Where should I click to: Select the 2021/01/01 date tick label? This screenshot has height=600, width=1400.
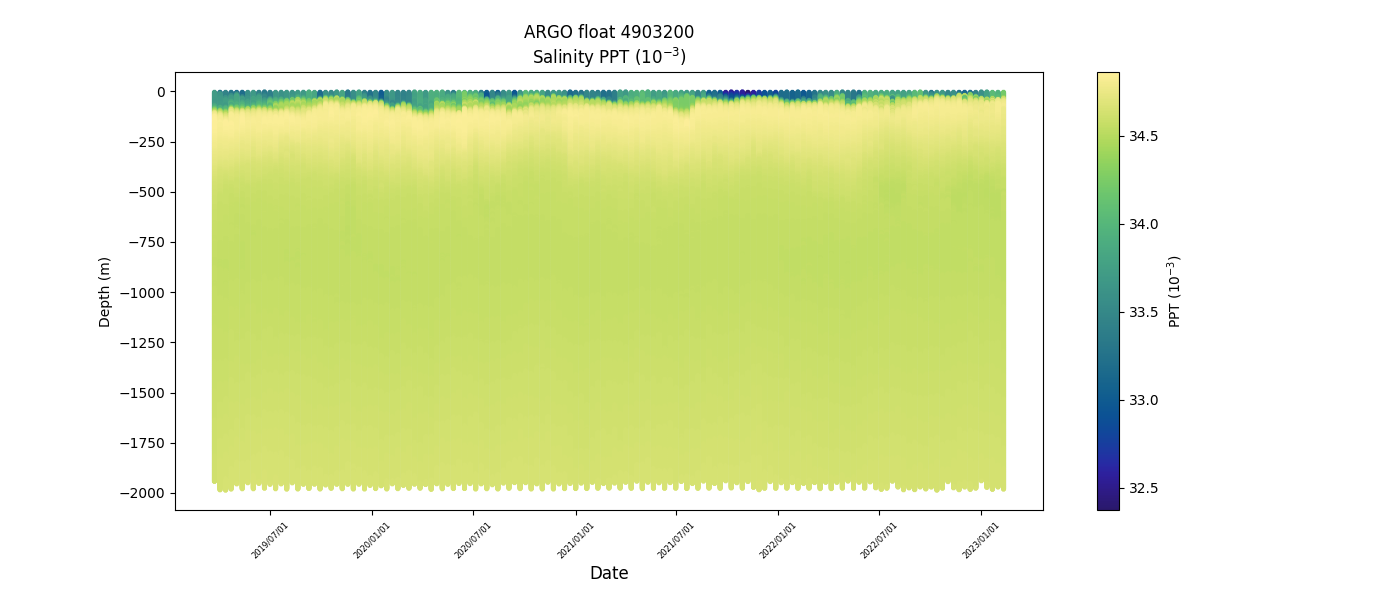pos(576,539)
